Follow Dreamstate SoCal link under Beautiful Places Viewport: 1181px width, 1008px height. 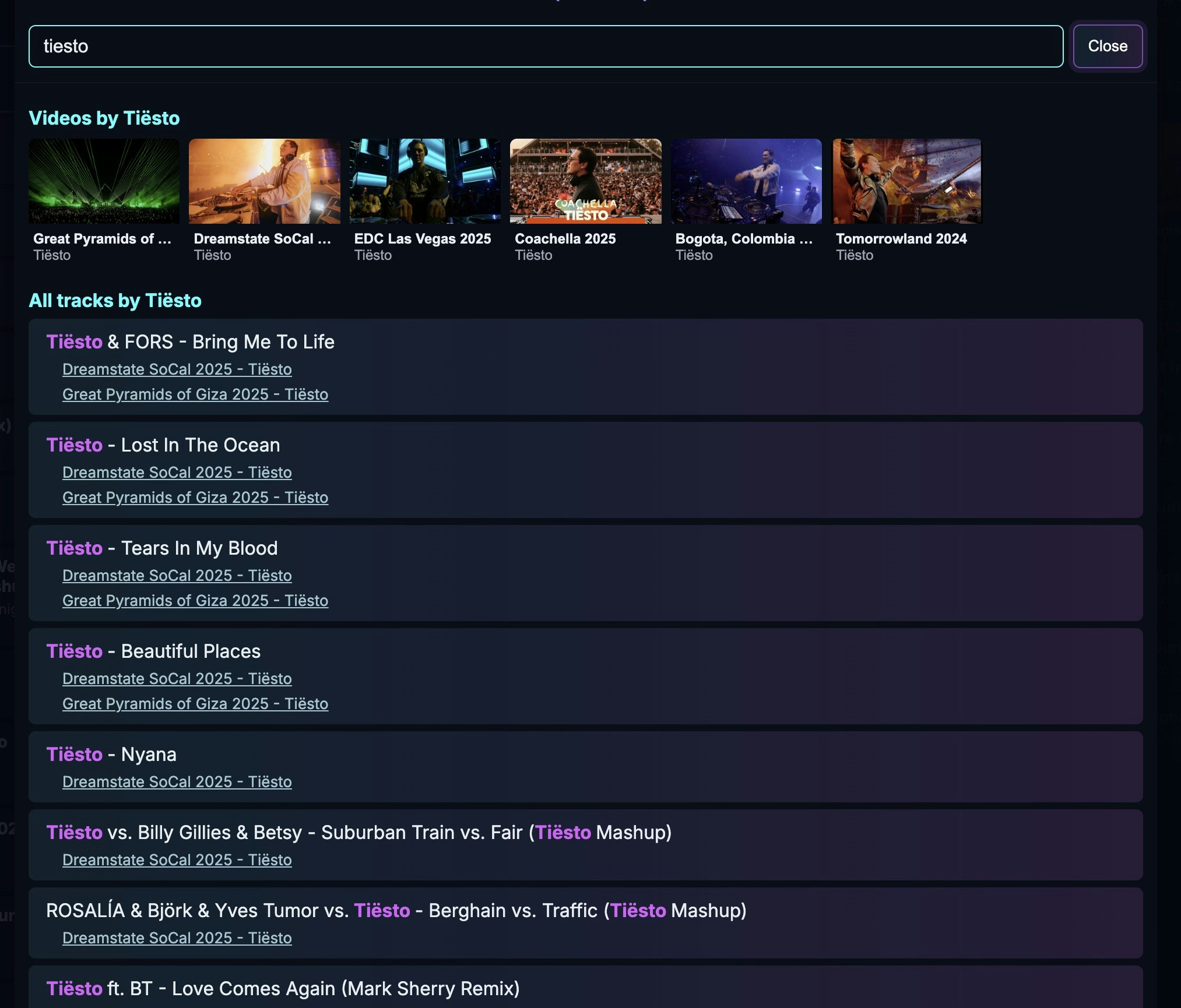pos(177,679)
